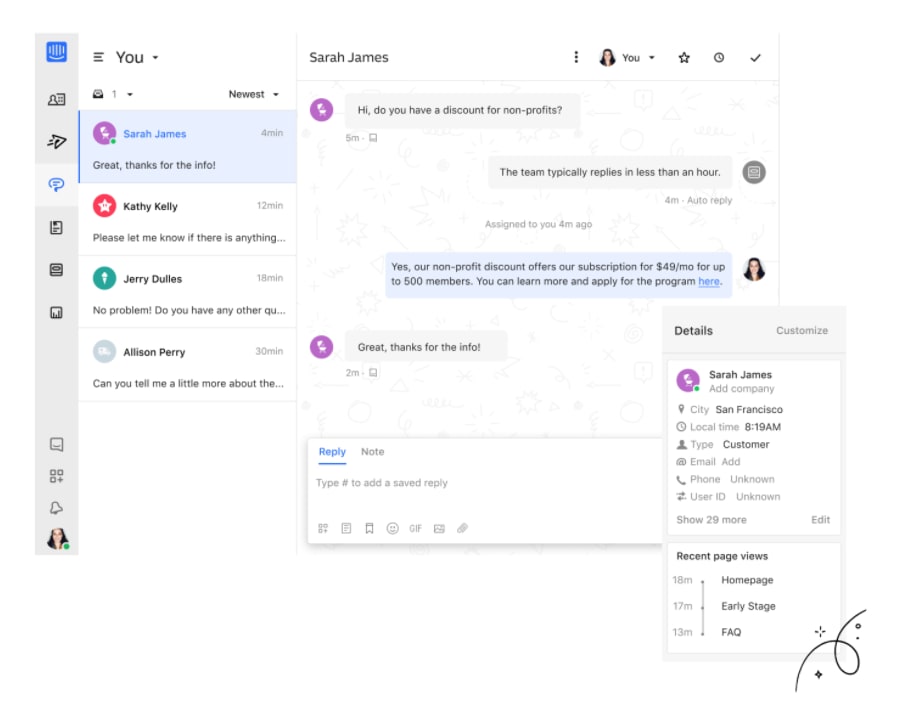Click the 8:19AM local time value
The image size is (897, 716).
pyautogui.click(x=763, y=427)
